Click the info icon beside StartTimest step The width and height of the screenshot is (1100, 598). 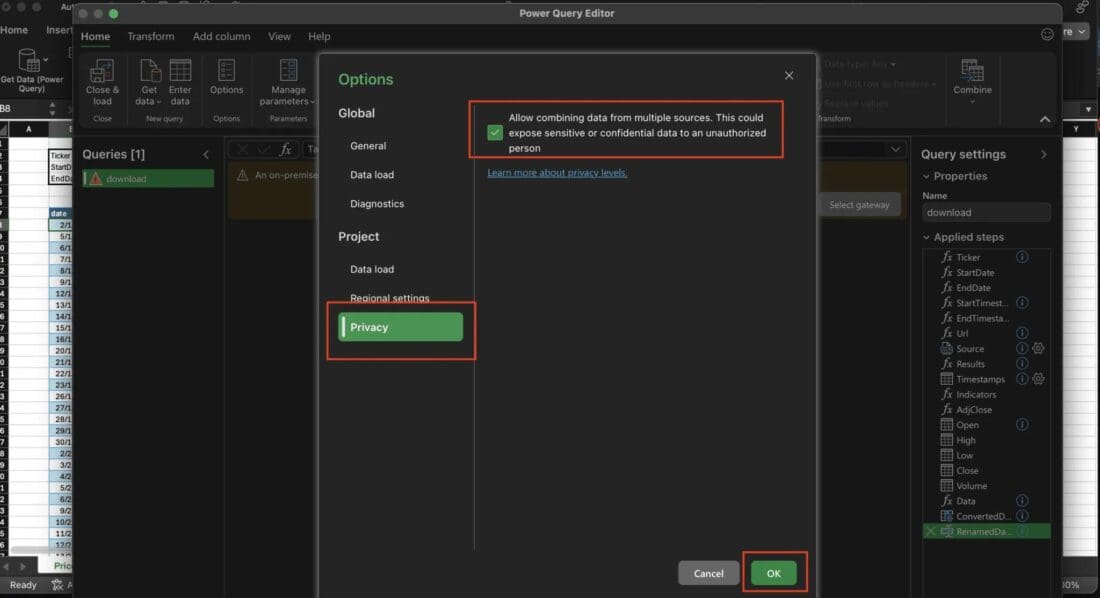click(x=1022, y=303)
